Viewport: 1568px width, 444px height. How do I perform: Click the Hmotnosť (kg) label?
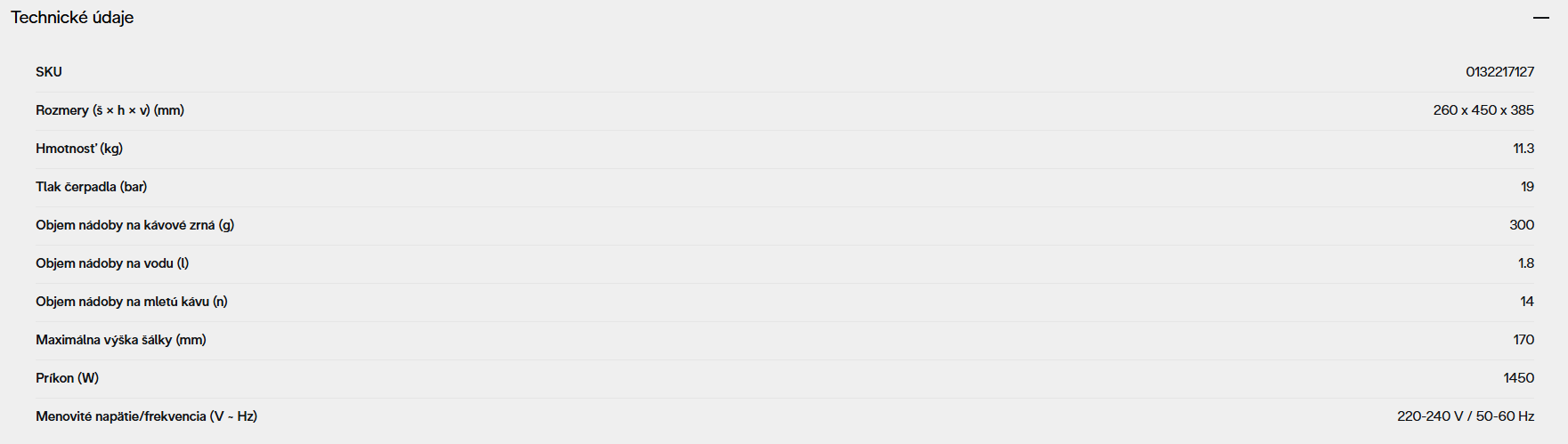79,149
